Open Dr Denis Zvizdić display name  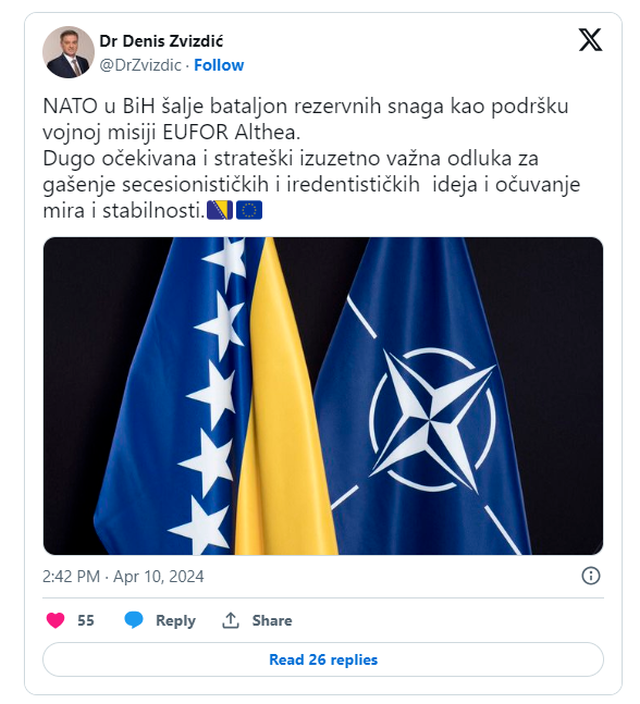161,41
